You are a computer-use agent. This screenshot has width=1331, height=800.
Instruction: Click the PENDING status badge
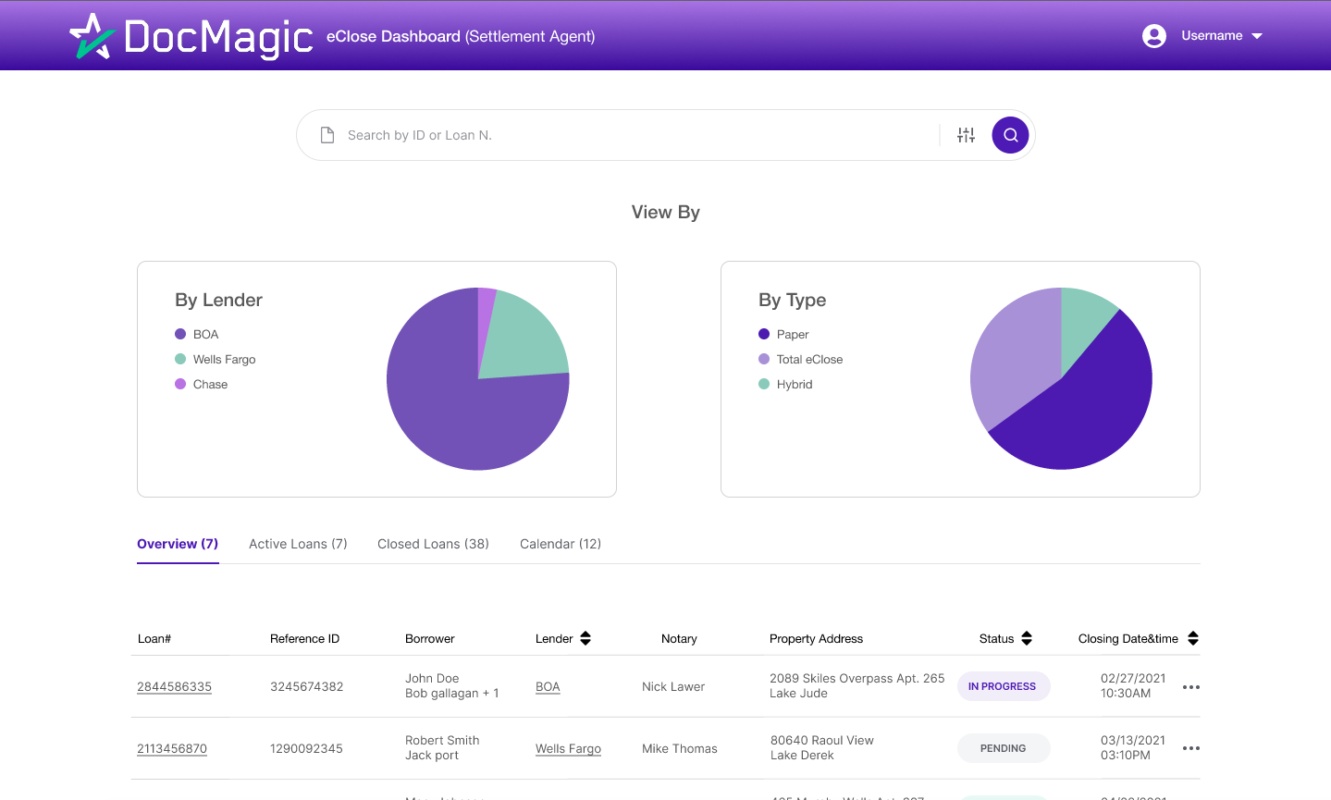pyautogui.click(x=1003, y=748)
